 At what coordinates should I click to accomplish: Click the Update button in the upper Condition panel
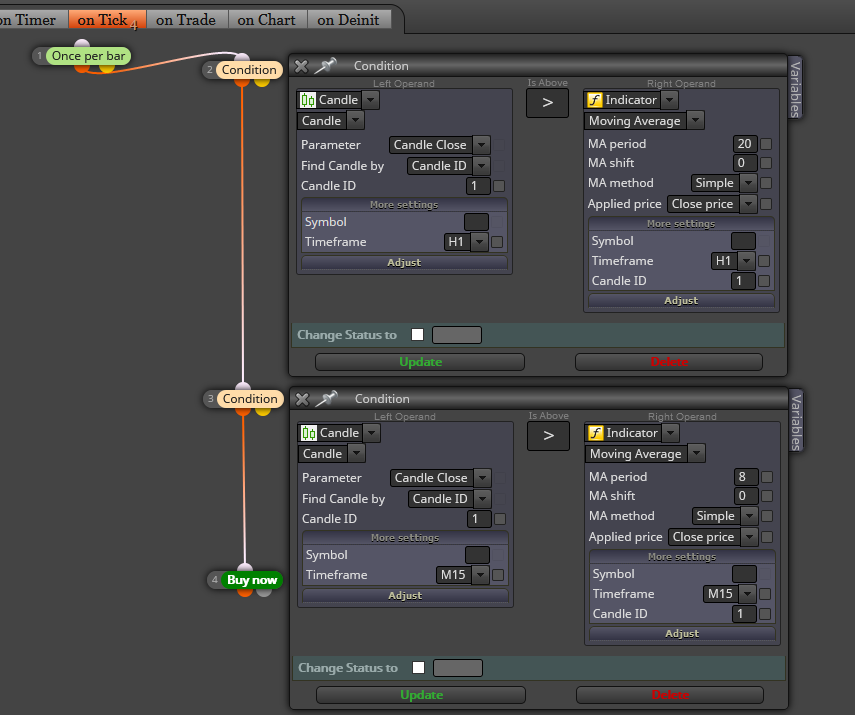click(x=420, y=362)
